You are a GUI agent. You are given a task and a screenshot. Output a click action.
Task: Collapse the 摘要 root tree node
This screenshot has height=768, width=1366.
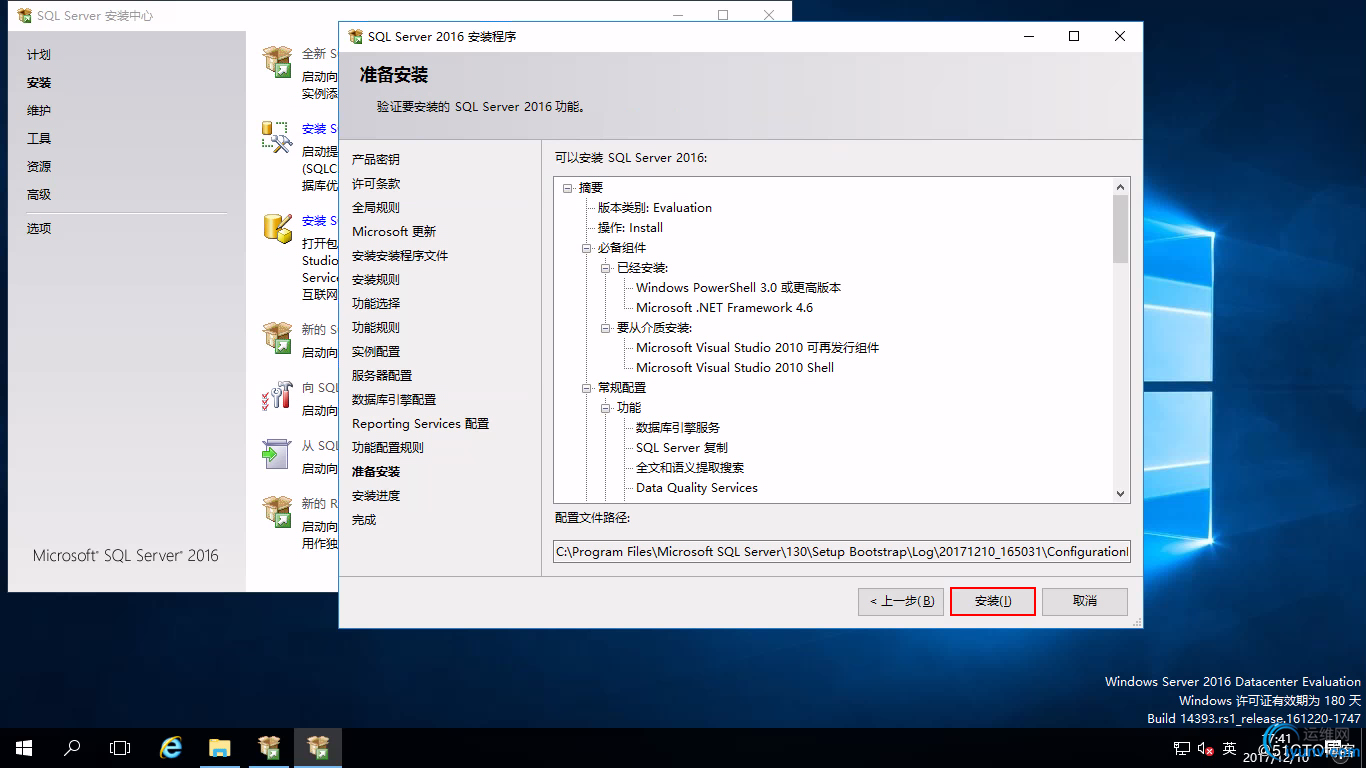click(568, 188)
